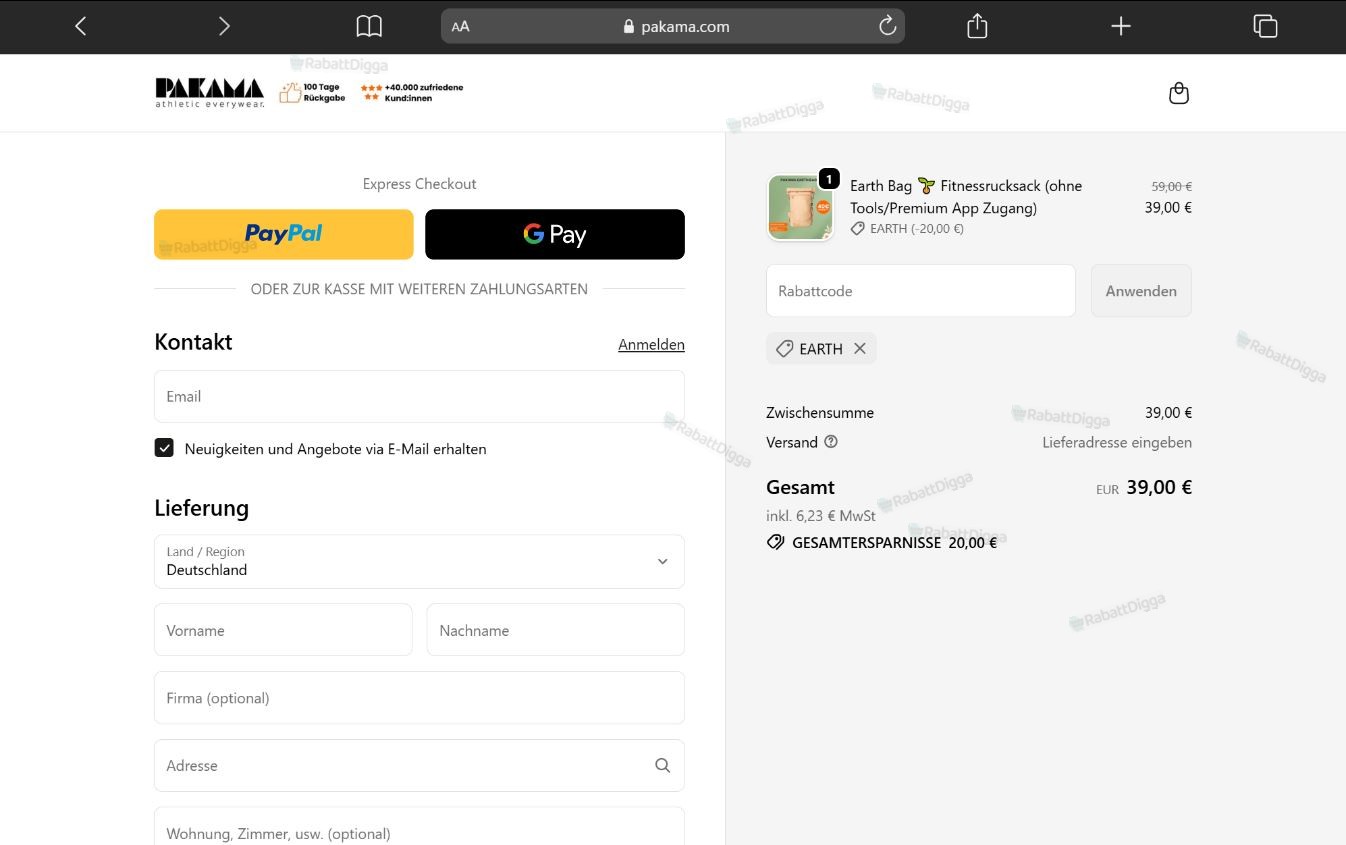Click the GESAMTERSPARNISSE 20,00 € text

coord(894,542)
